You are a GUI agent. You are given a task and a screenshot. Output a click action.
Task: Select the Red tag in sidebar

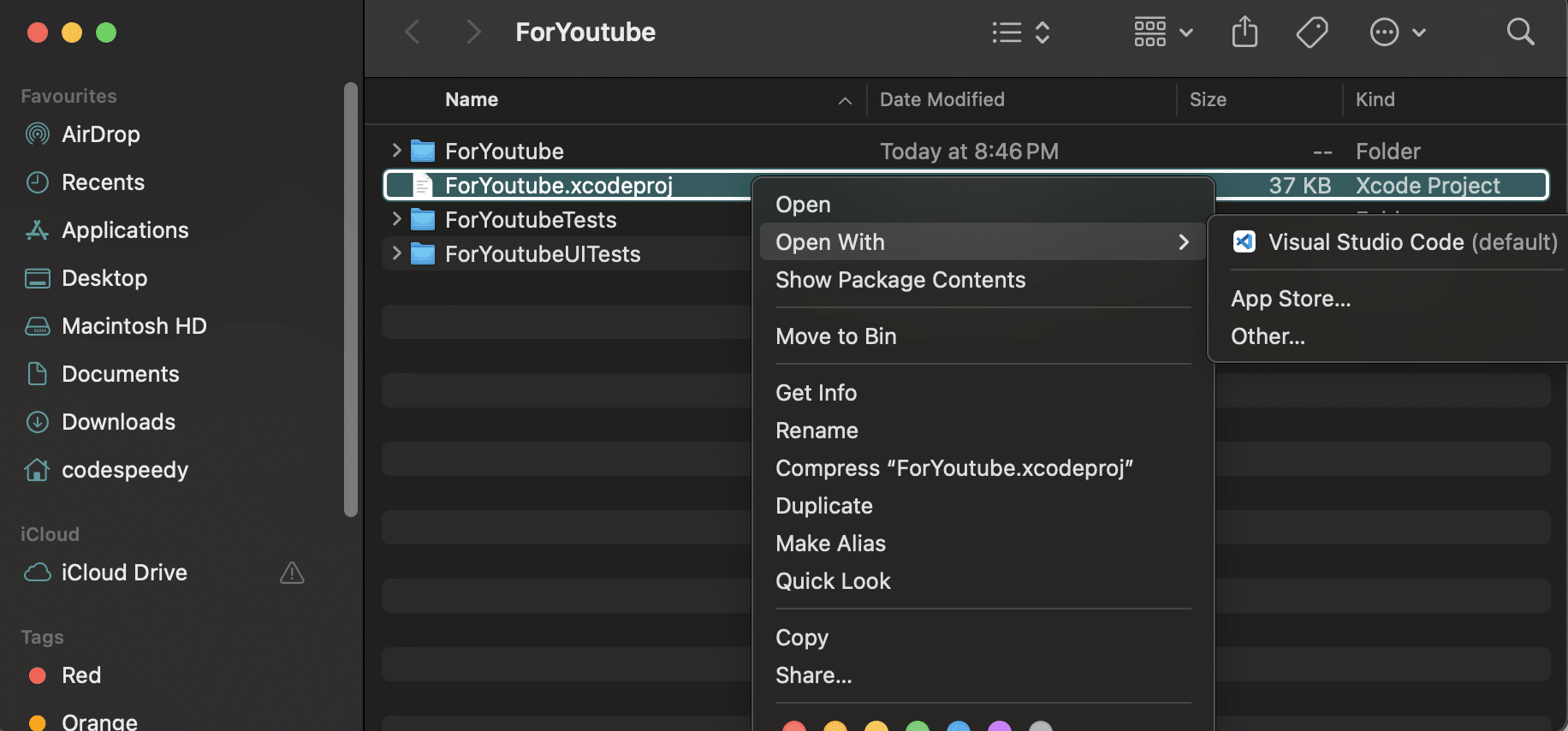pyautogui.click(x=80, y=675)
